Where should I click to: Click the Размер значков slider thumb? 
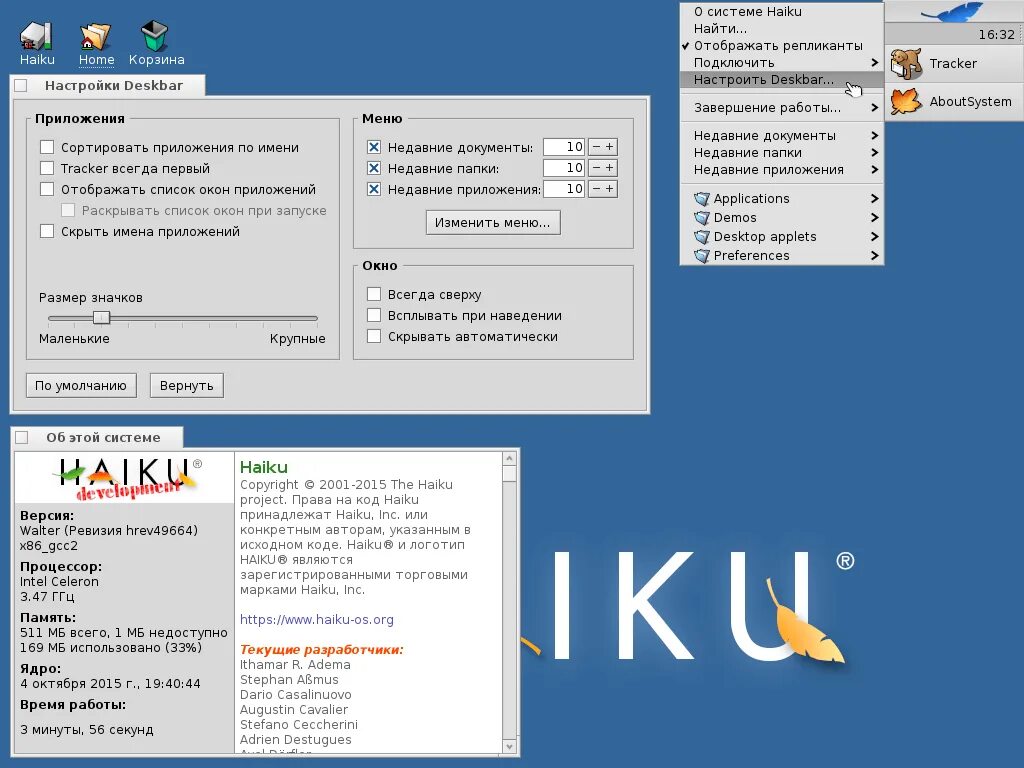click(x=101, y=317)
